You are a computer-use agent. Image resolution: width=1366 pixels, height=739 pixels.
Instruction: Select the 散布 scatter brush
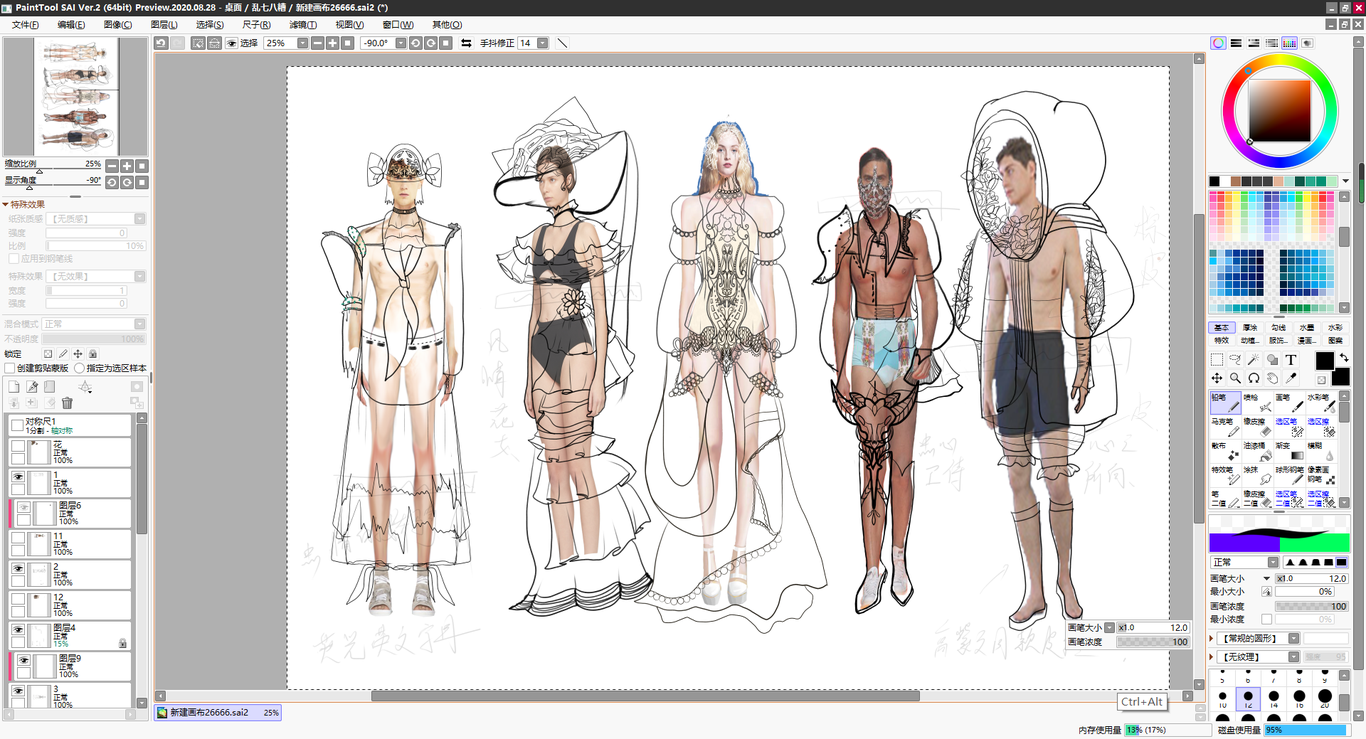tap(1225, 451)
